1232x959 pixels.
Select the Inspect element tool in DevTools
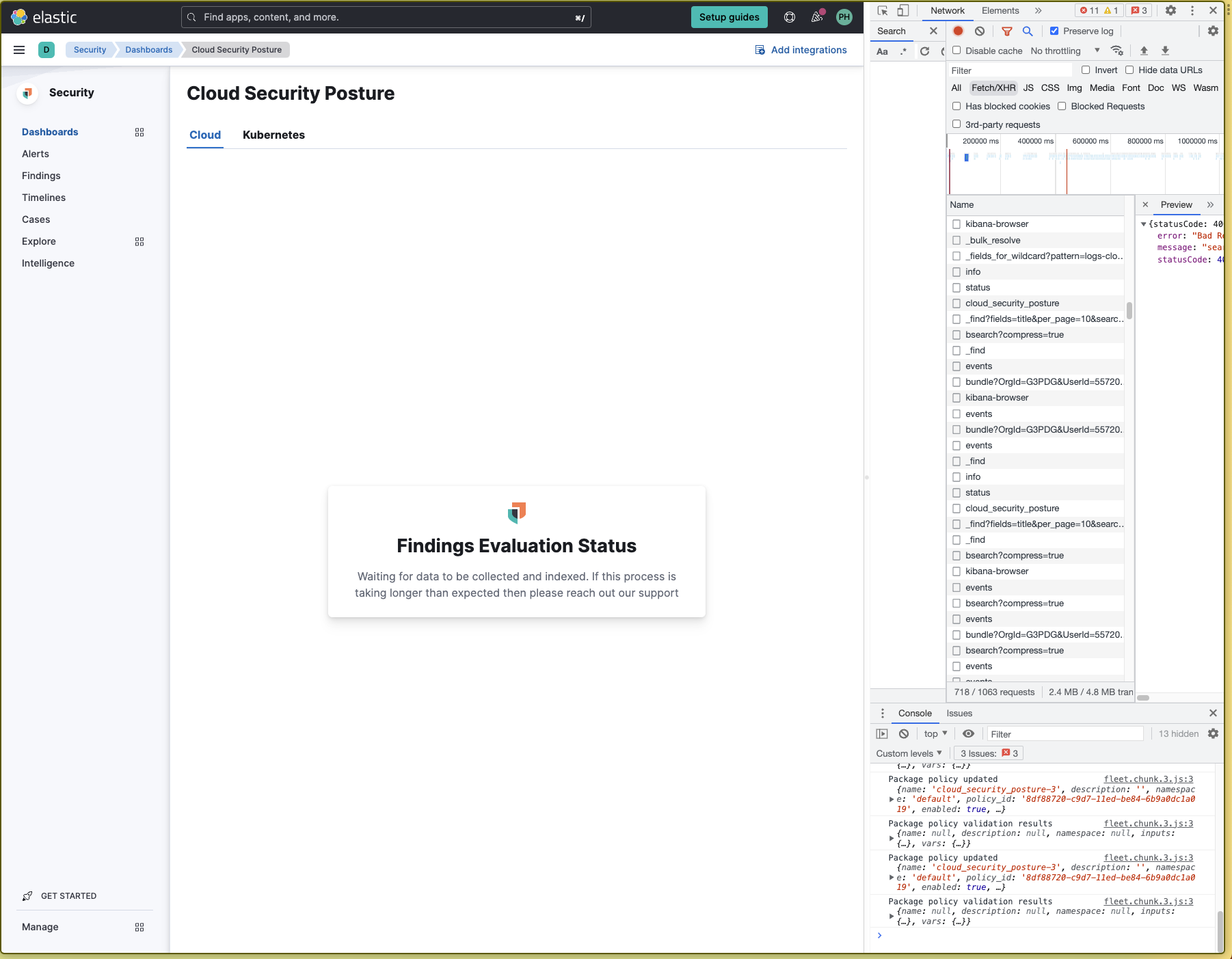click(x=882, y=10)
